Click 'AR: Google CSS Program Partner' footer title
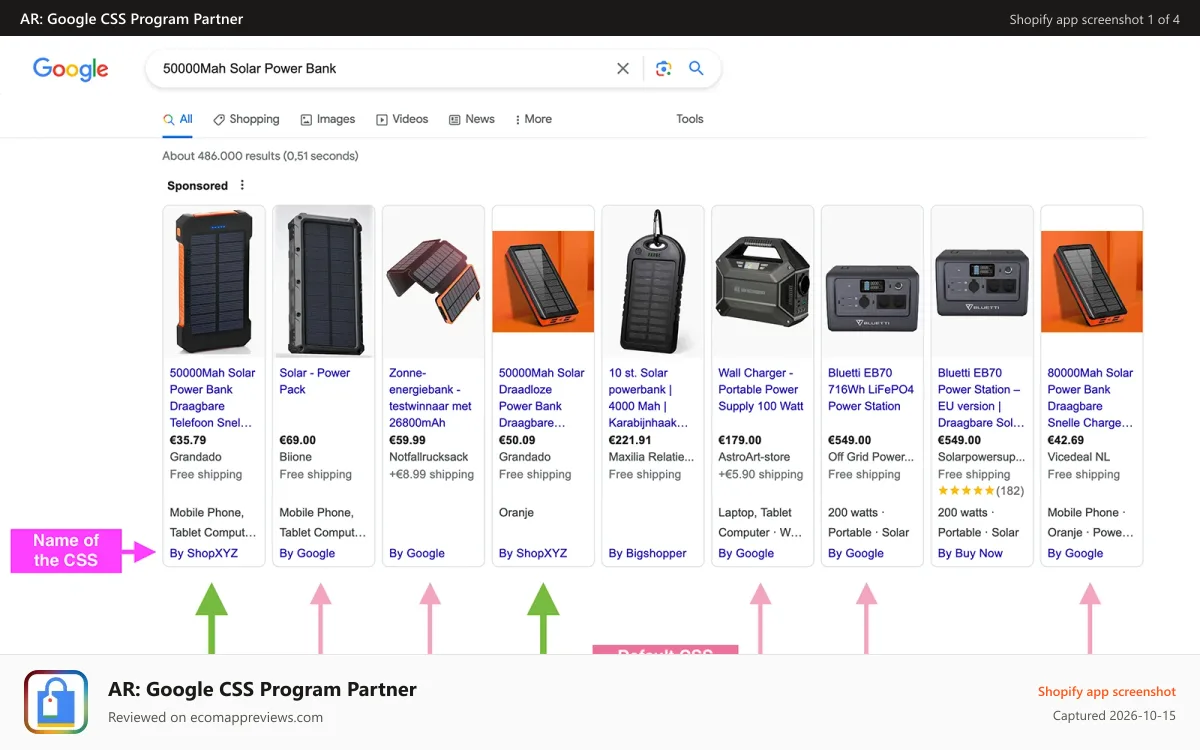 pyautogui.click(x=262, y=689)
